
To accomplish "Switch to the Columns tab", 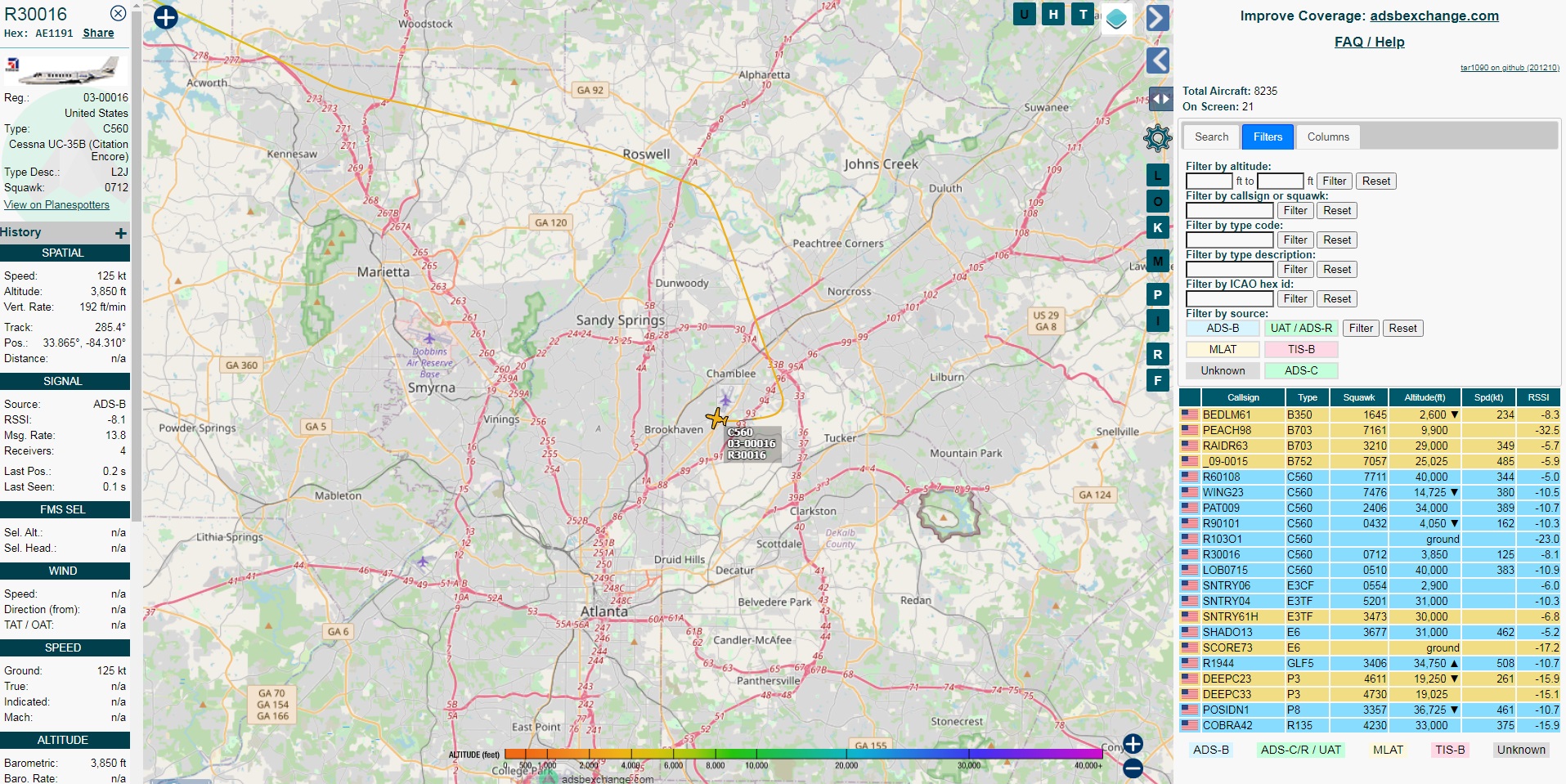I will [x=1327, y=137].
